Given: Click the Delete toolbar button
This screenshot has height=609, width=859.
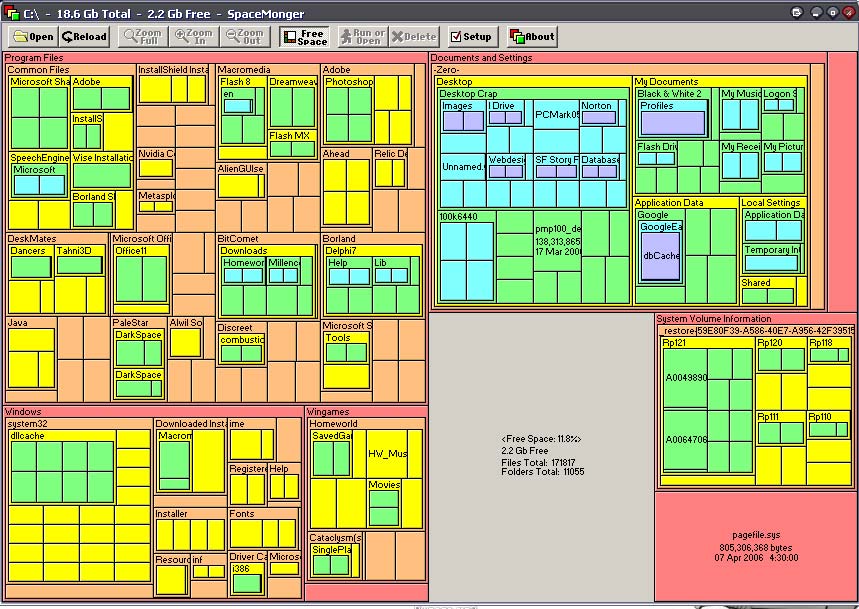Looking at the screenshot, I should pos(414,37).
